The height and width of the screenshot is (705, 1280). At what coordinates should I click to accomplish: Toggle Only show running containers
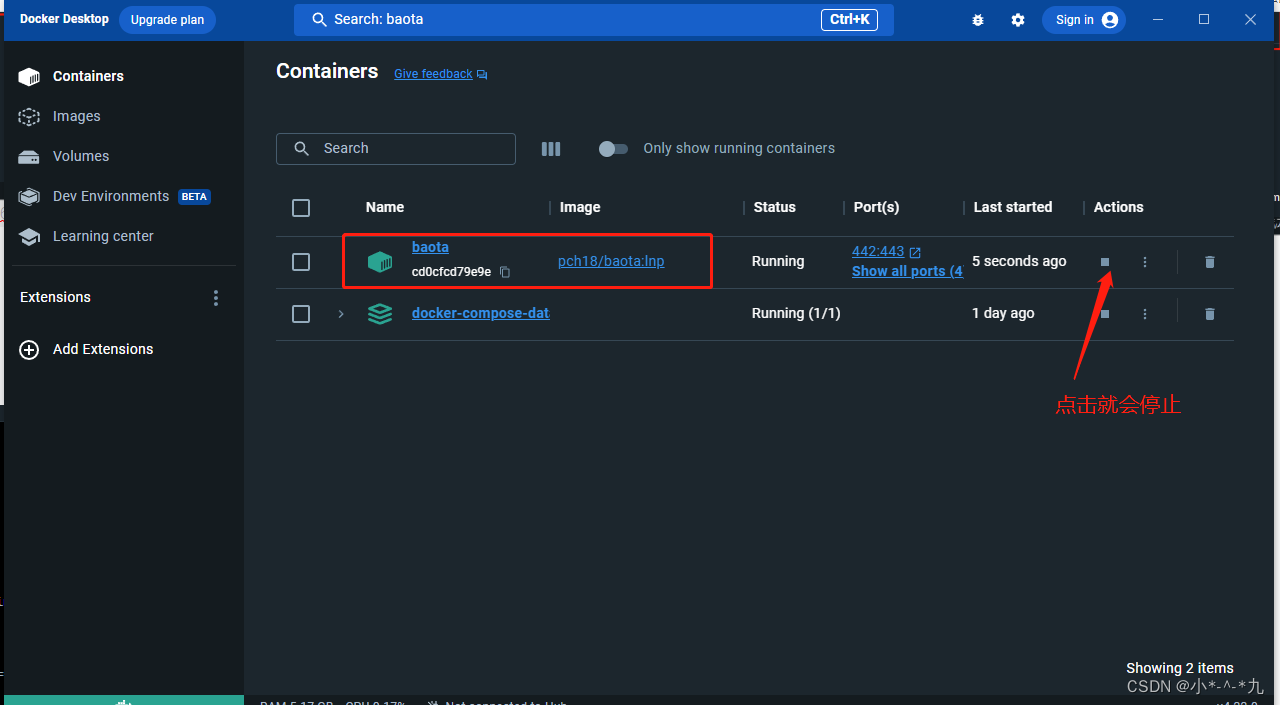[x=613, y=148]
